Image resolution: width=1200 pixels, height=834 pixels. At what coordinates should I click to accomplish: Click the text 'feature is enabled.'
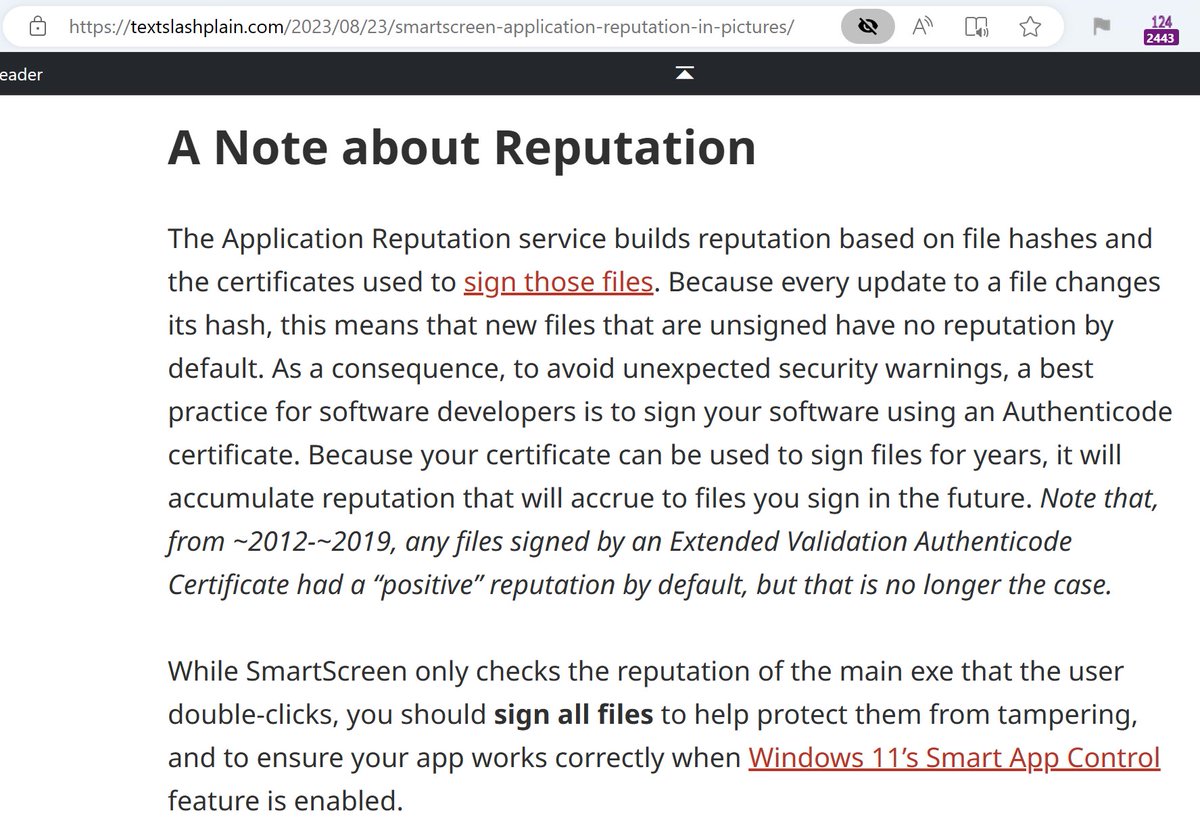(x=285, y=800)
